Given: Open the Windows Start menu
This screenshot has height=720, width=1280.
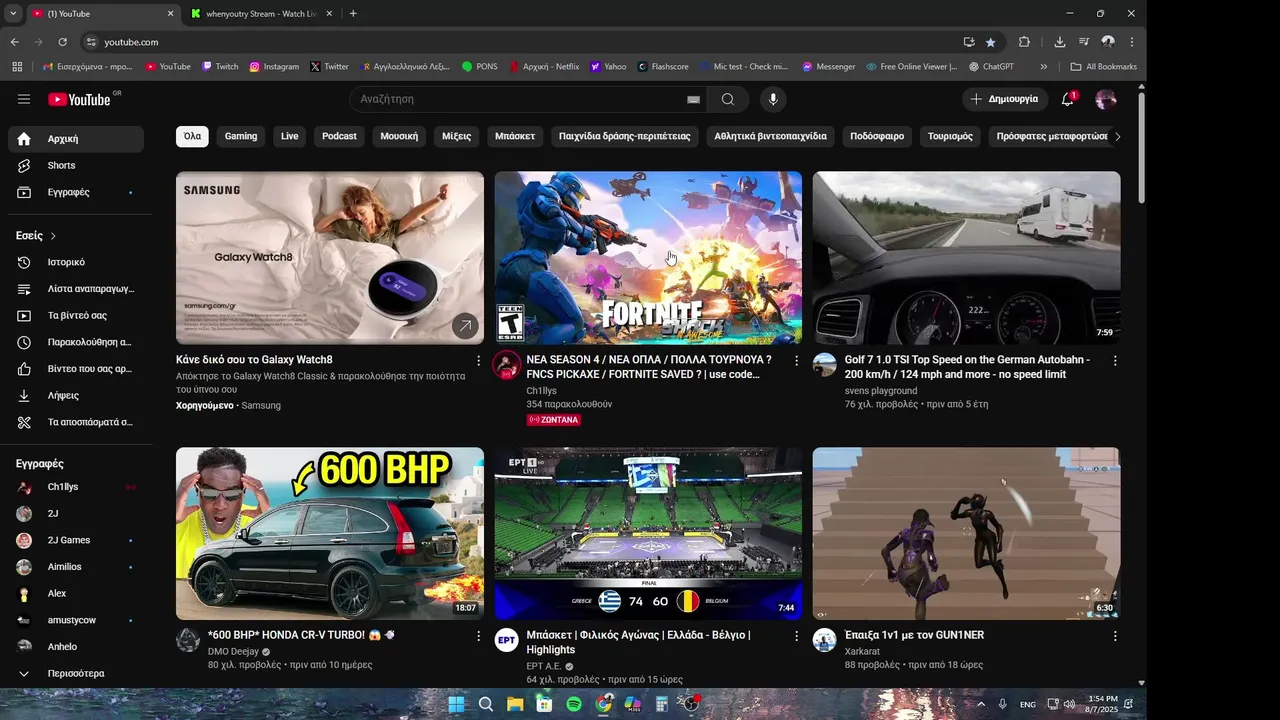Looking at the screenshot, I should (456, 704).
